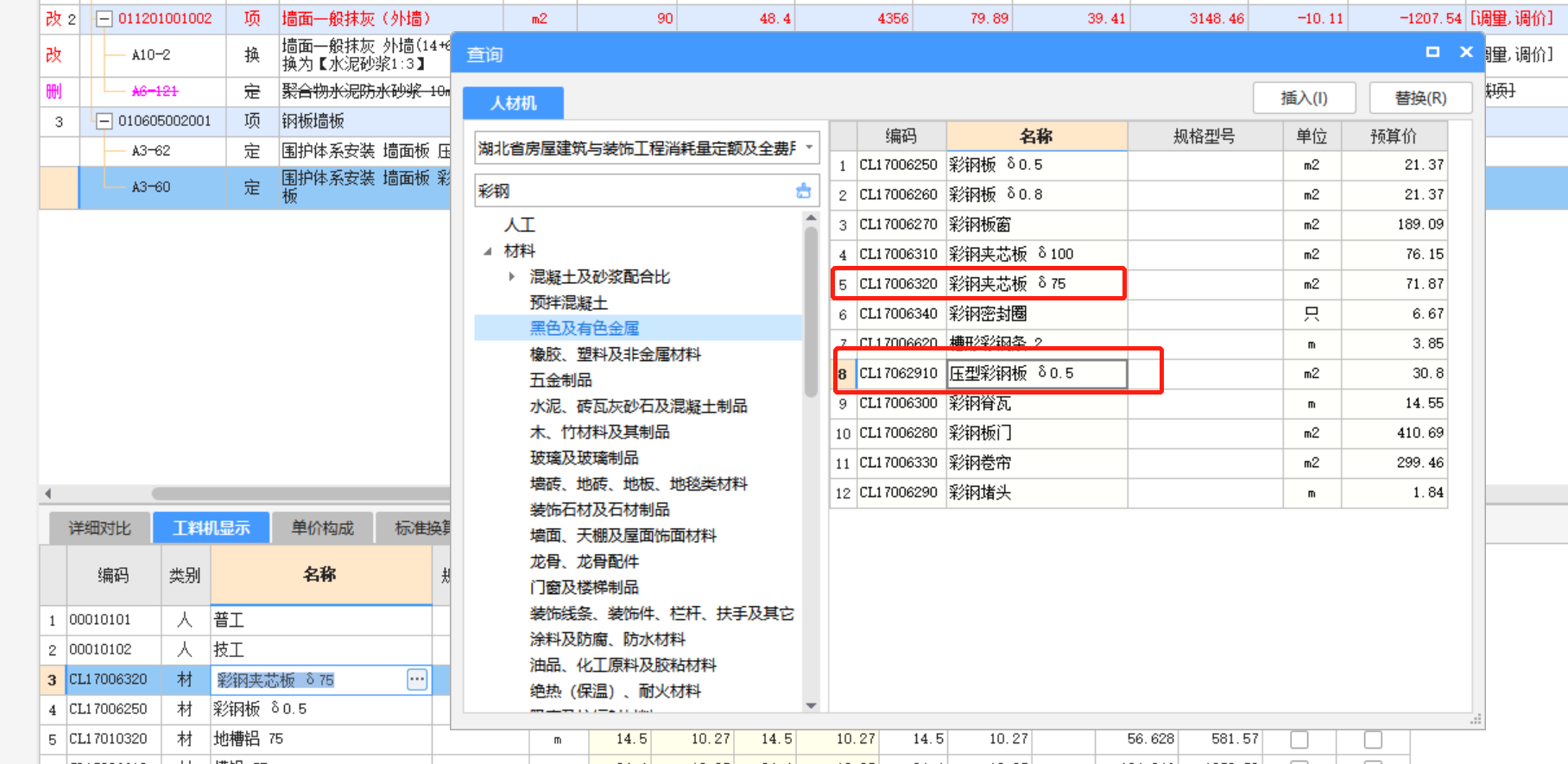Image resolution: width=1568 pixels, height=764 pixels.
Task: Select the 橡胶、塑料及非金属材料 category
Action: pos(616,354)
